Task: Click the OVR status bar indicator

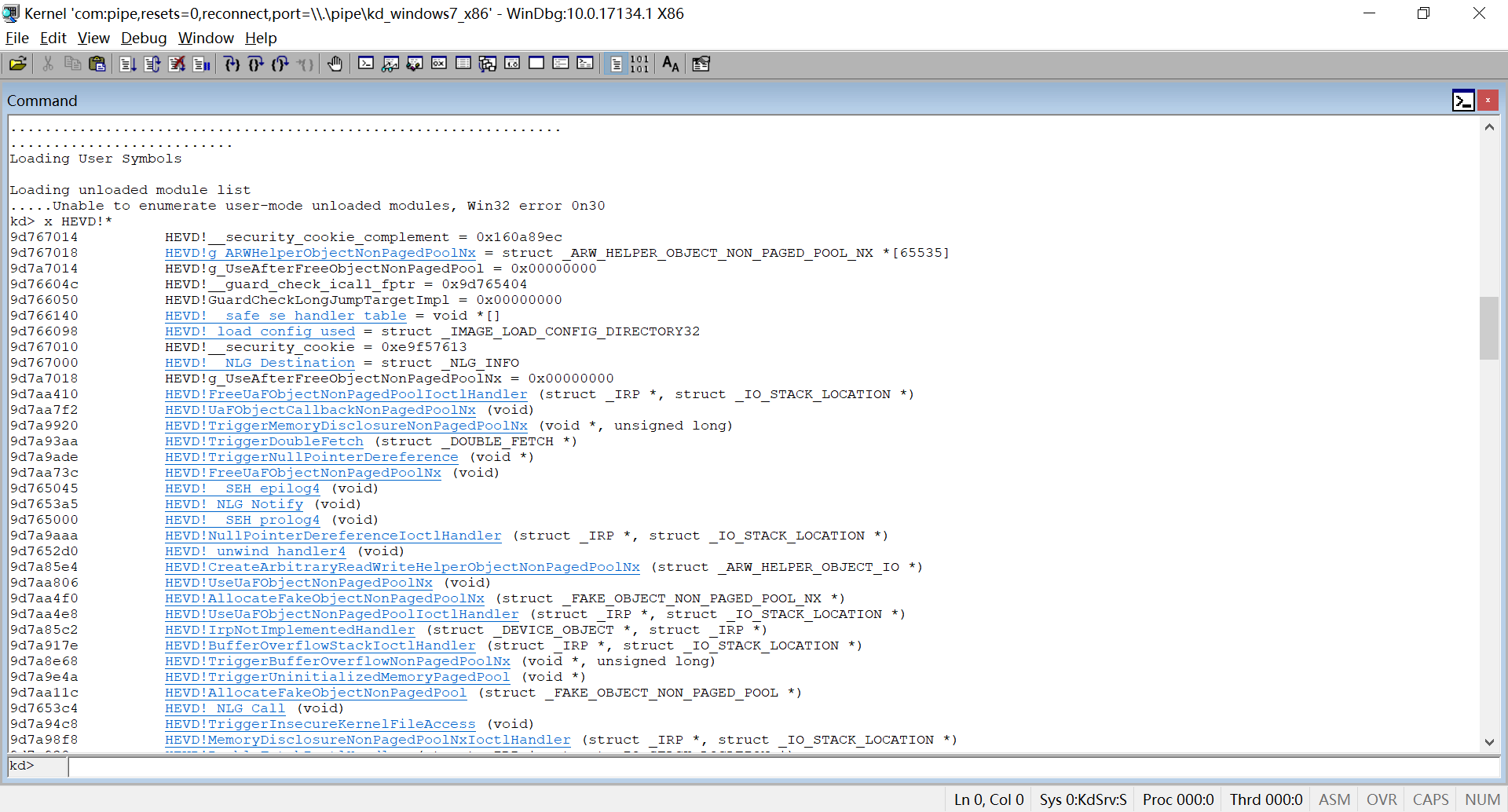Action: pos(1382,799)
